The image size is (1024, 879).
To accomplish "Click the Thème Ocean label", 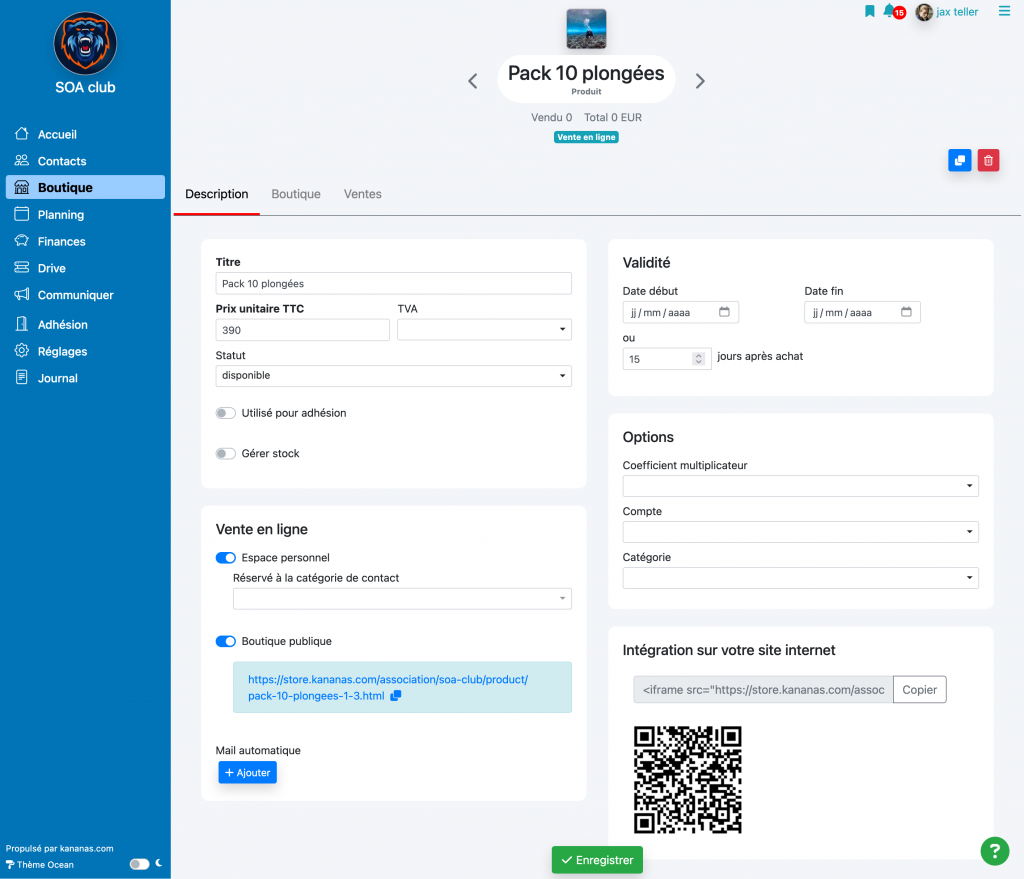I will pos(45,865).
